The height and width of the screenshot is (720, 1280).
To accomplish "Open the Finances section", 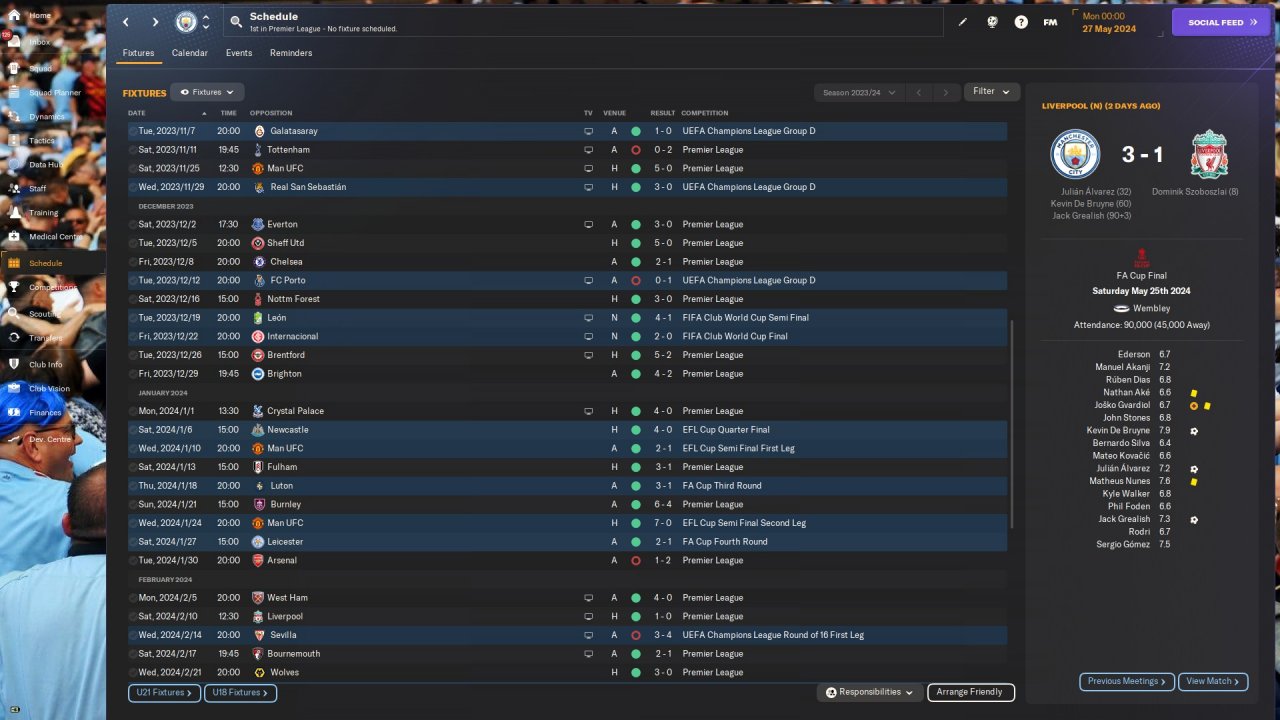I will 45,413.
